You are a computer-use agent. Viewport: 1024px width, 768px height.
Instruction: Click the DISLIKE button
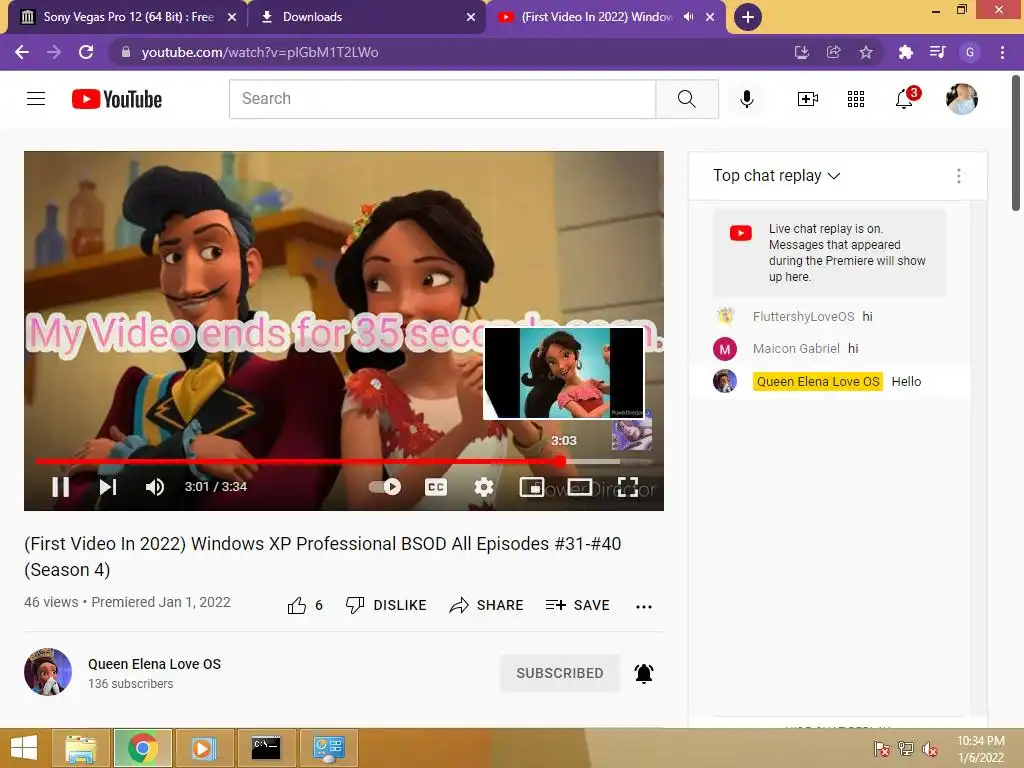click(386, 605)
